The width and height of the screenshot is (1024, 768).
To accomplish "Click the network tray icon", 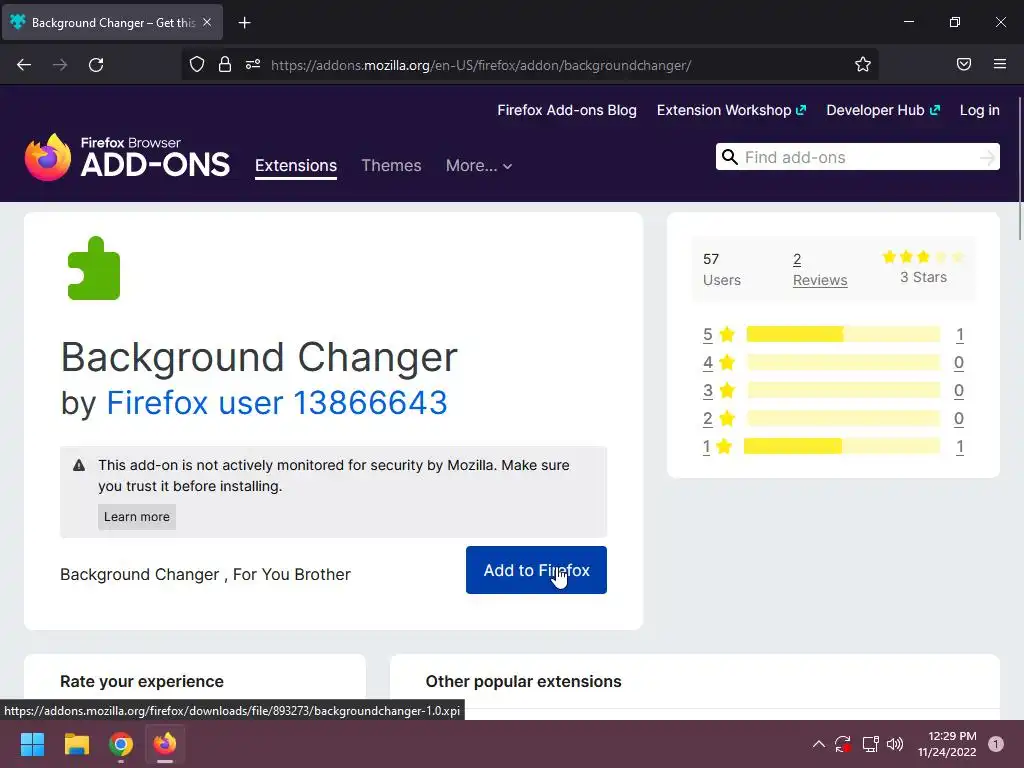I will [870, 744].
